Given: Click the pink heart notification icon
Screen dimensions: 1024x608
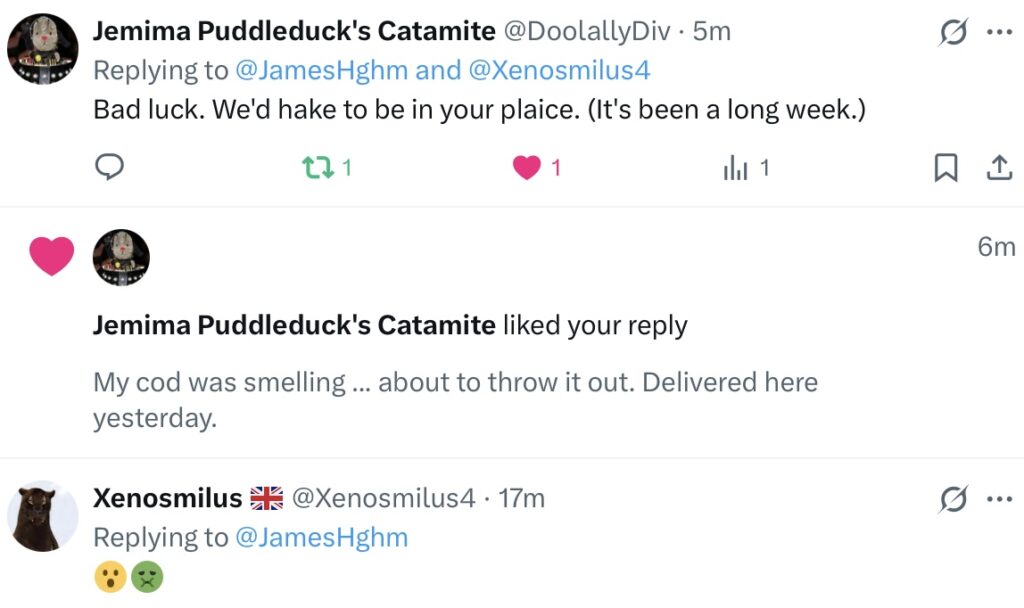Looking at the screenshot, I should click(x=52, y=256).
